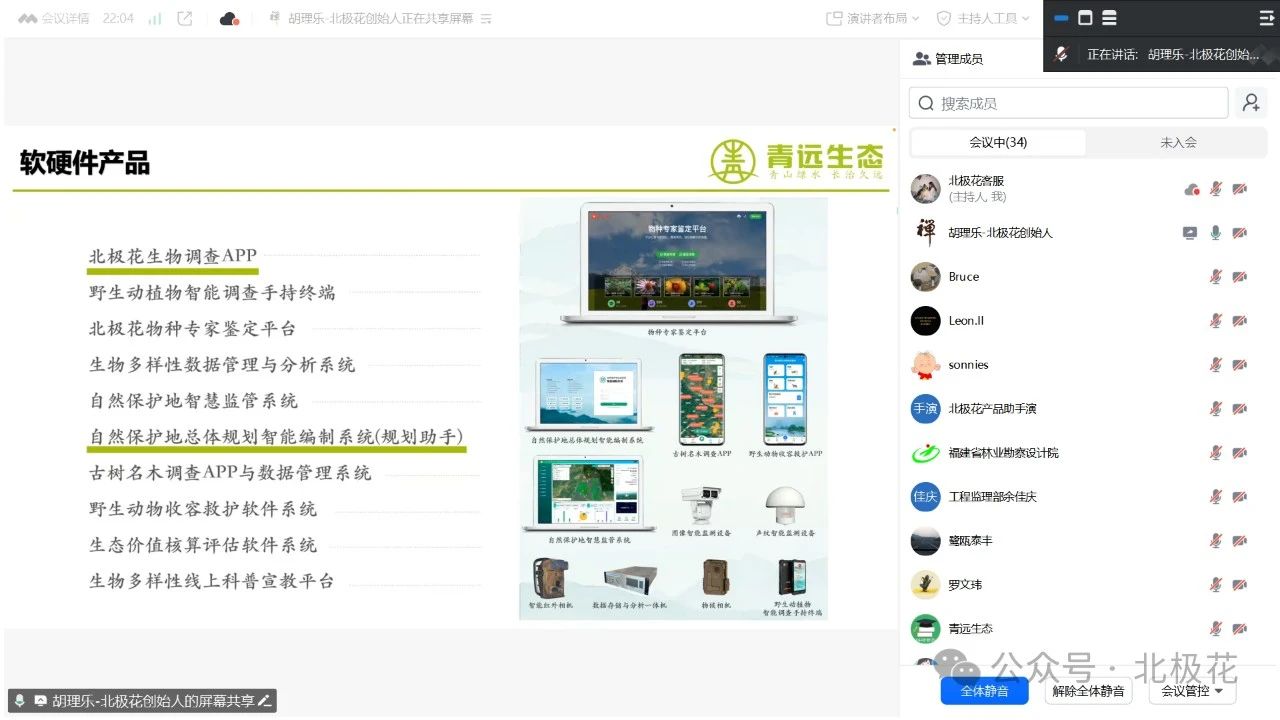Toggle camera for 北极花客服
The image size is (1280, 720).
pyautogui.click(x=1240, y=189)
